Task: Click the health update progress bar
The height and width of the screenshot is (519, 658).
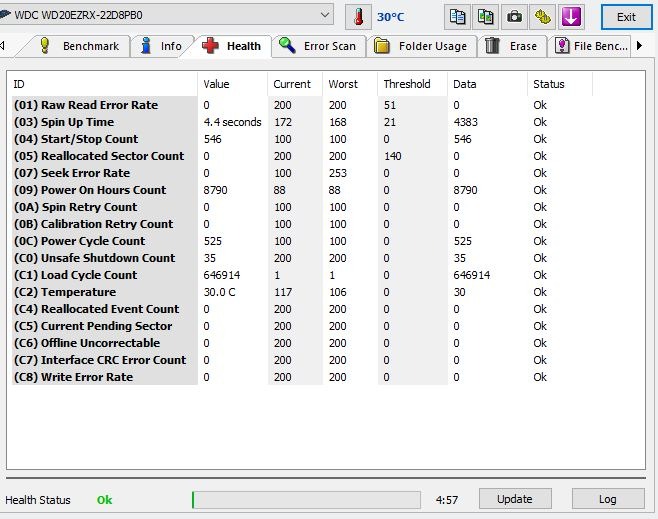Action: point(306,499)
